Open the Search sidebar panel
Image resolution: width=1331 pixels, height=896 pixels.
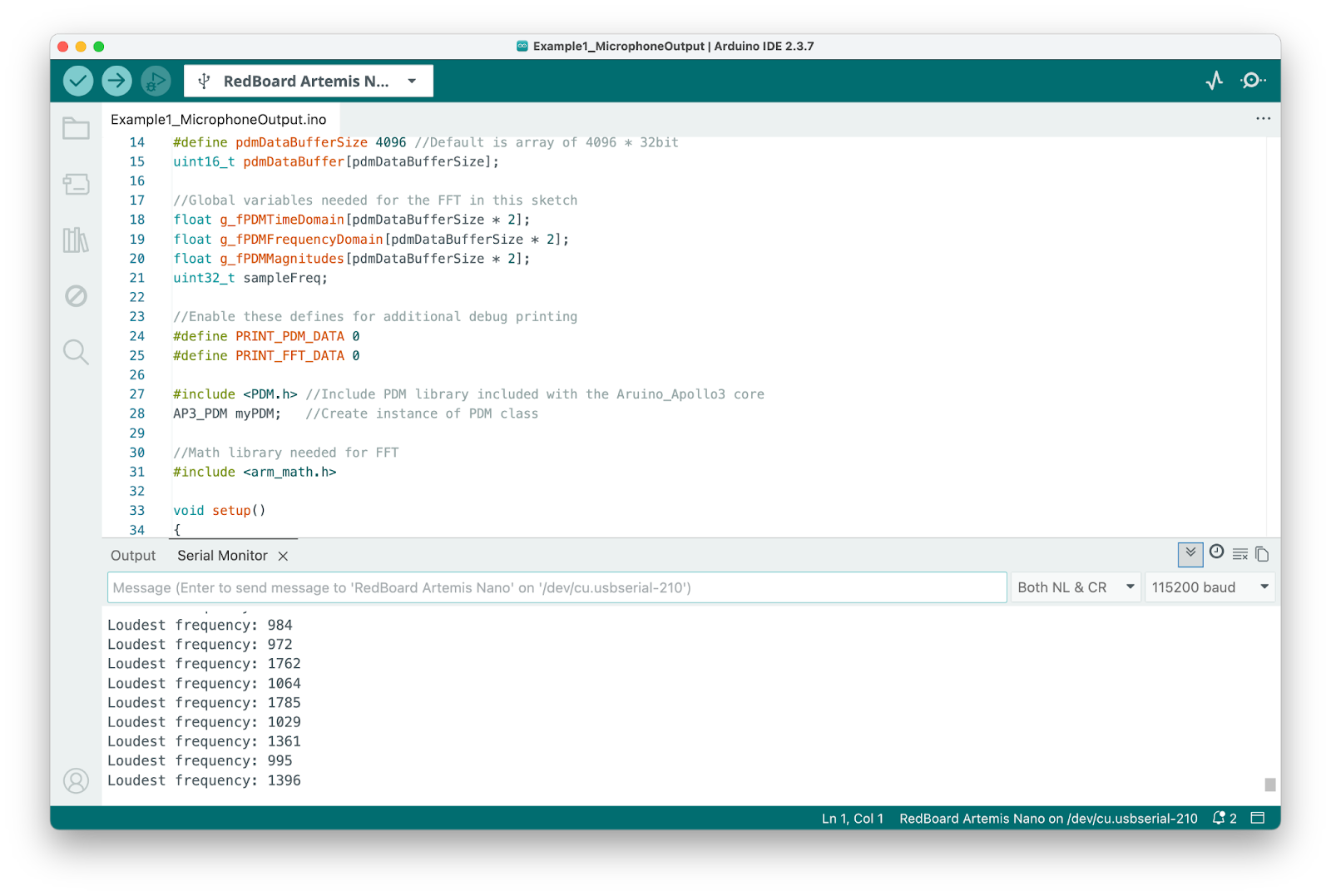(x=76, y=352)
